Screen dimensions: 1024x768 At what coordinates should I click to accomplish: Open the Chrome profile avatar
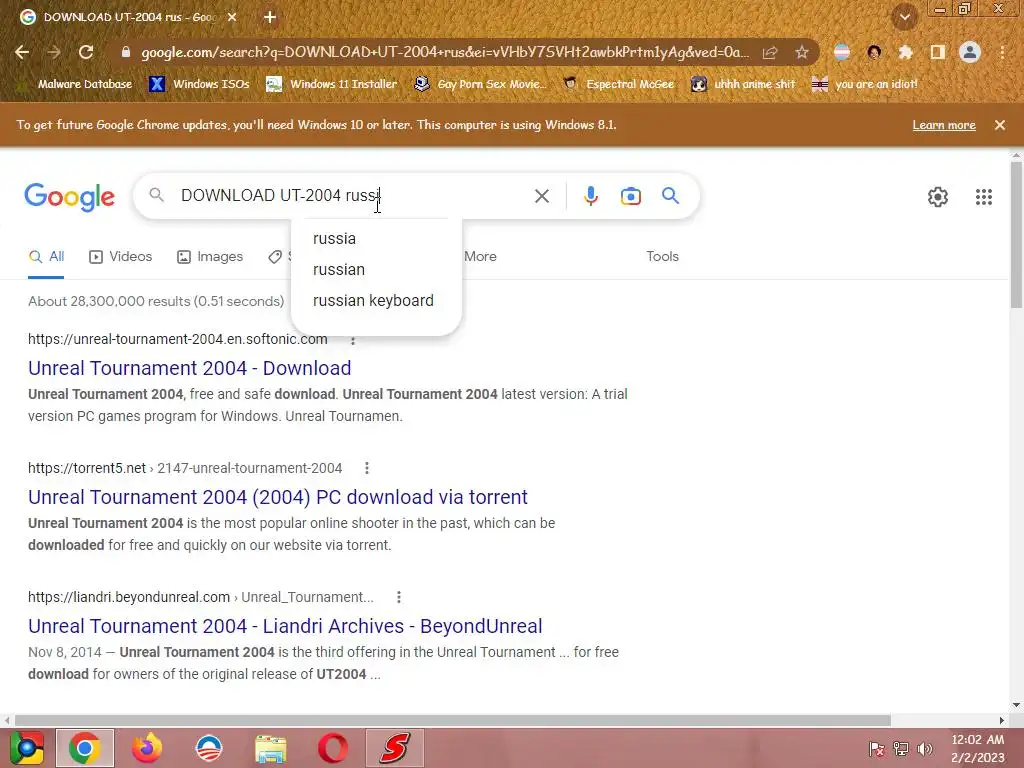coord(970,52)
